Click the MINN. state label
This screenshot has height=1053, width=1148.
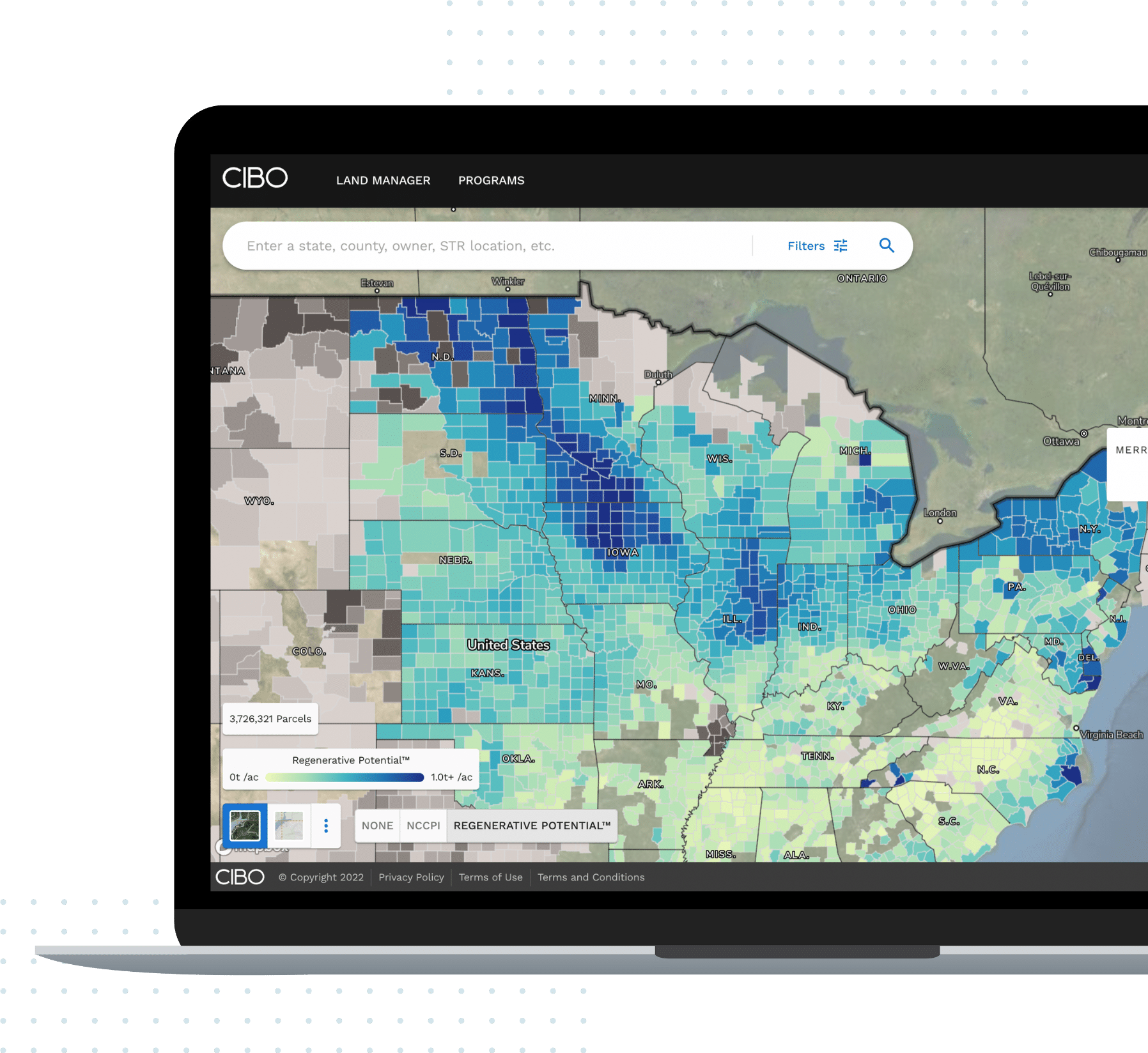click(605, 399)
